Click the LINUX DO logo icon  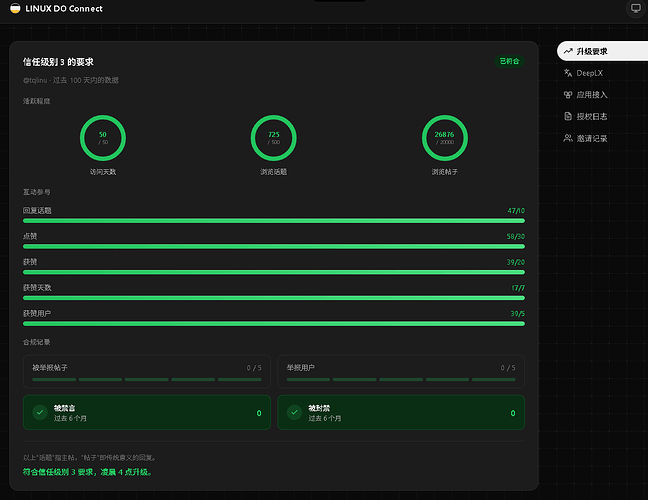click(15, 8)
